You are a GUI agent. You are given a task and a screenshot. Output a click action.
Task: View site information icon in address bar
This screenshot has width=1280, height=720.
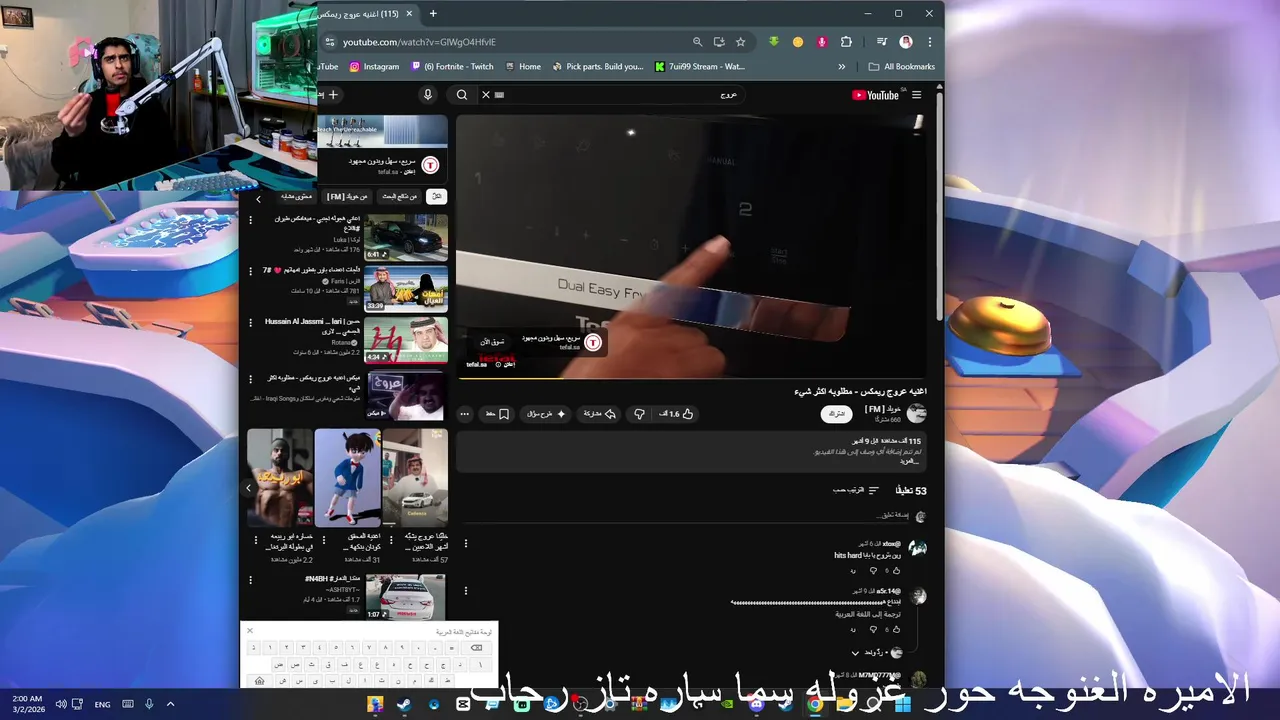[x=330, y=42]
